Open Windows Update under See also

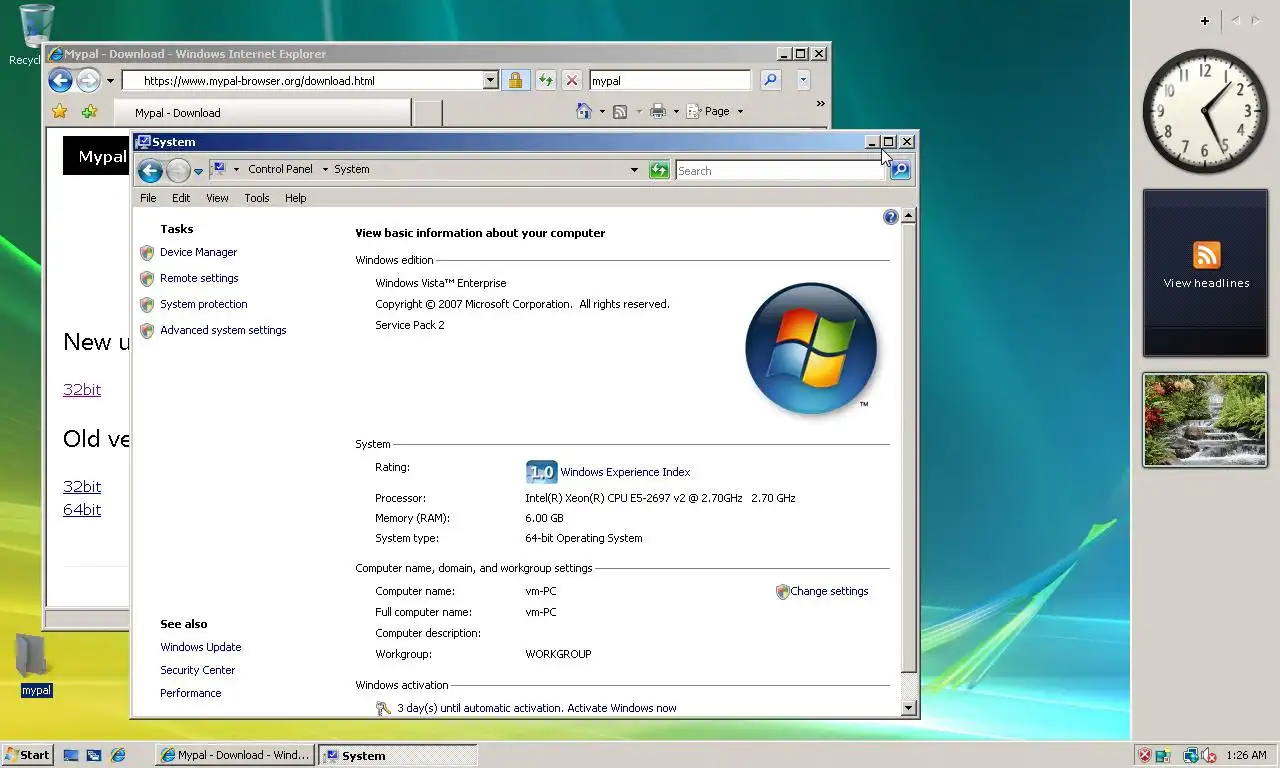(200, 647)
